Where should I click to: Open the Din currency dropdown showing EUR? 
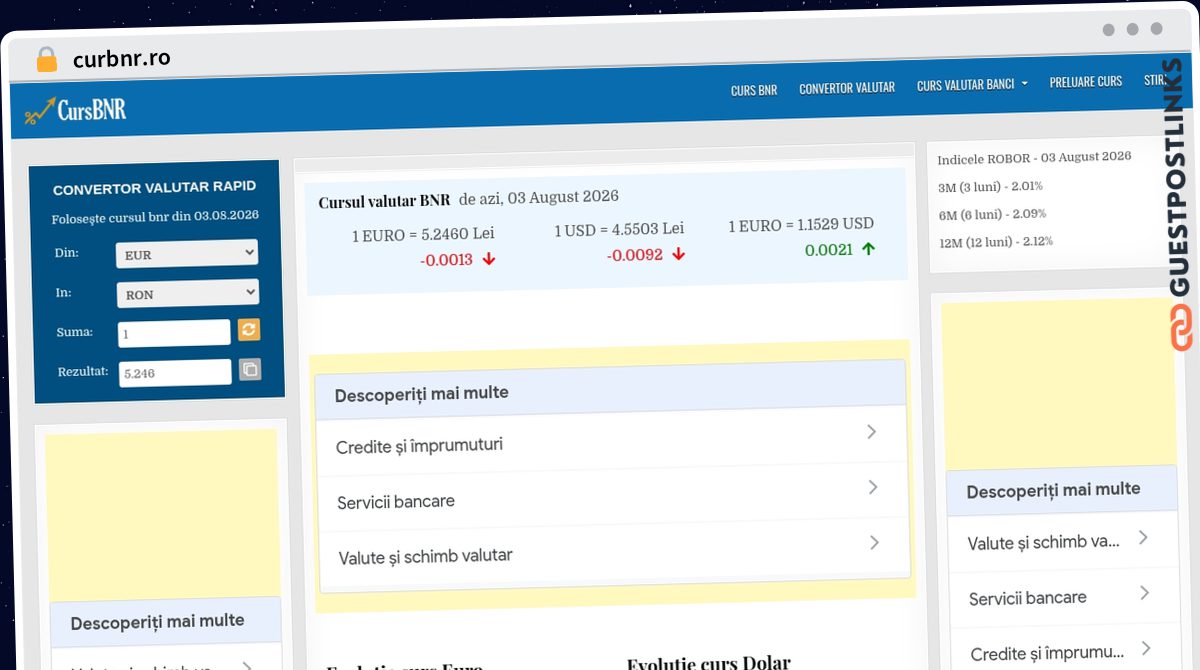(187, 254)
